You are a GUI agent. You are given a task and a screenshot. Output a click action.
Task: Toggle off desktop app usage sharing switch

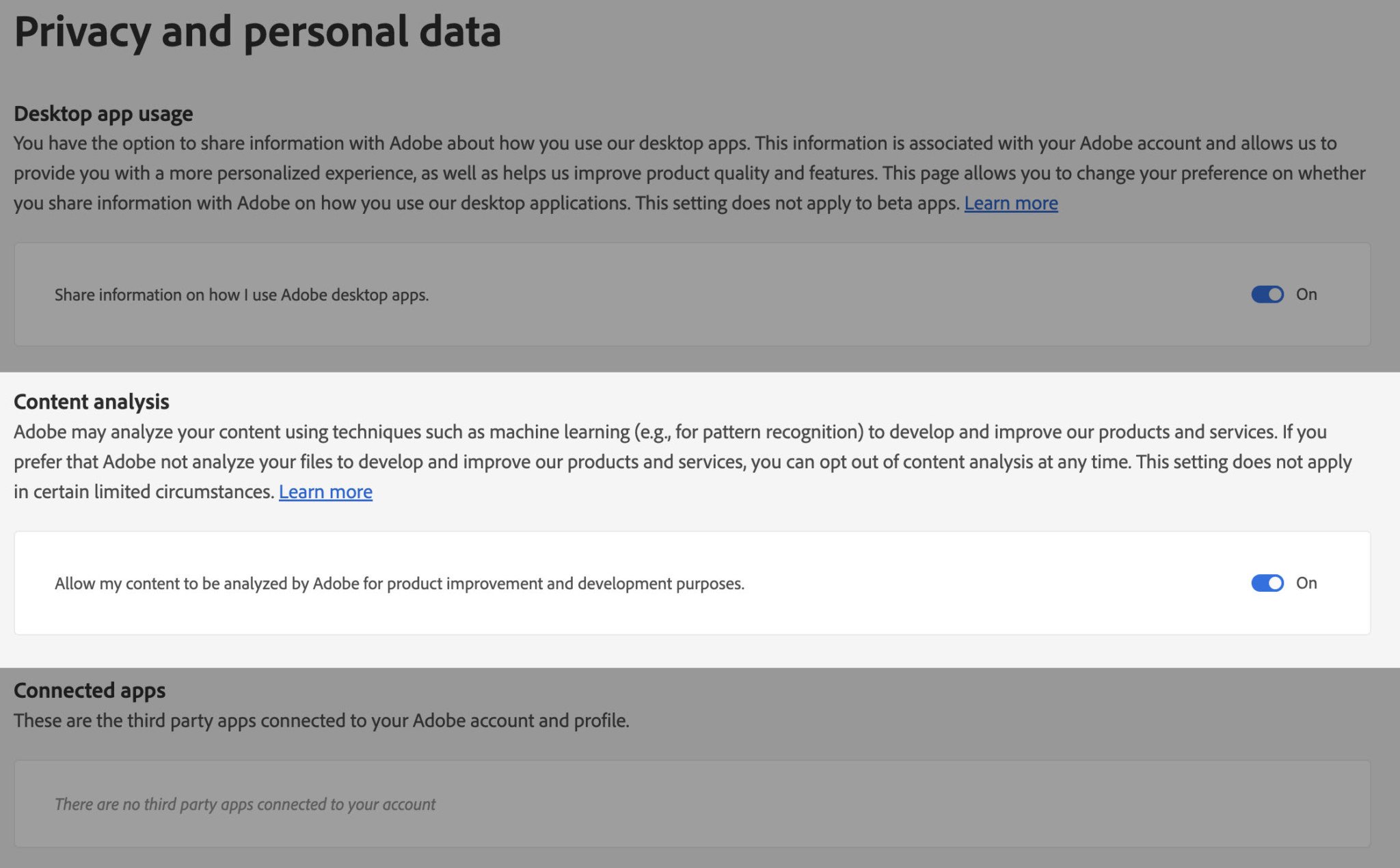(x=1267, y=295)
